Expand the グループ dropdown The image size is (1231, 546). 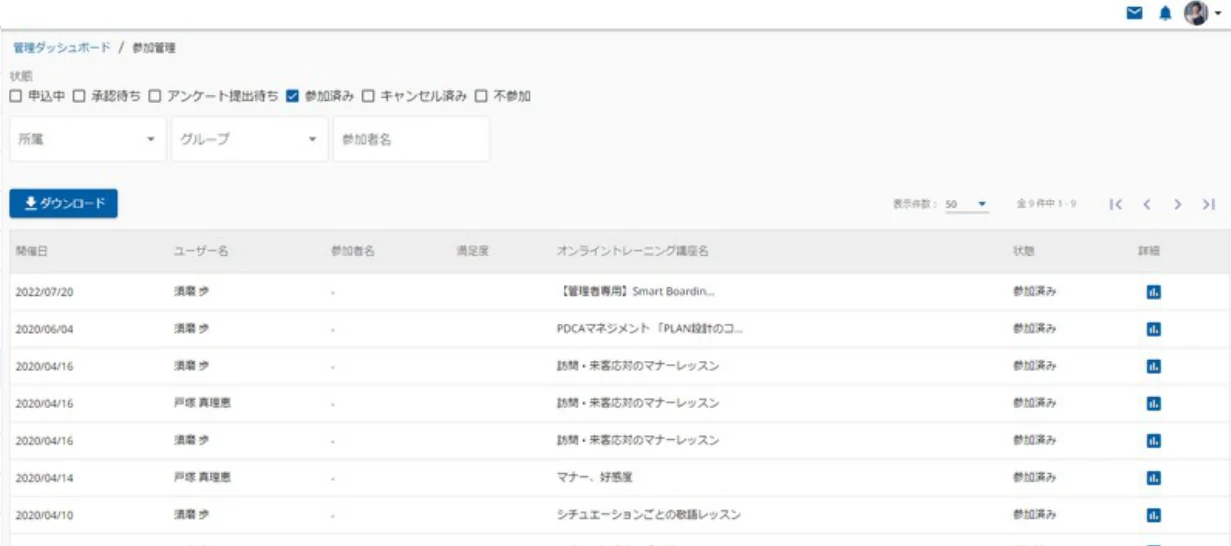250,139
